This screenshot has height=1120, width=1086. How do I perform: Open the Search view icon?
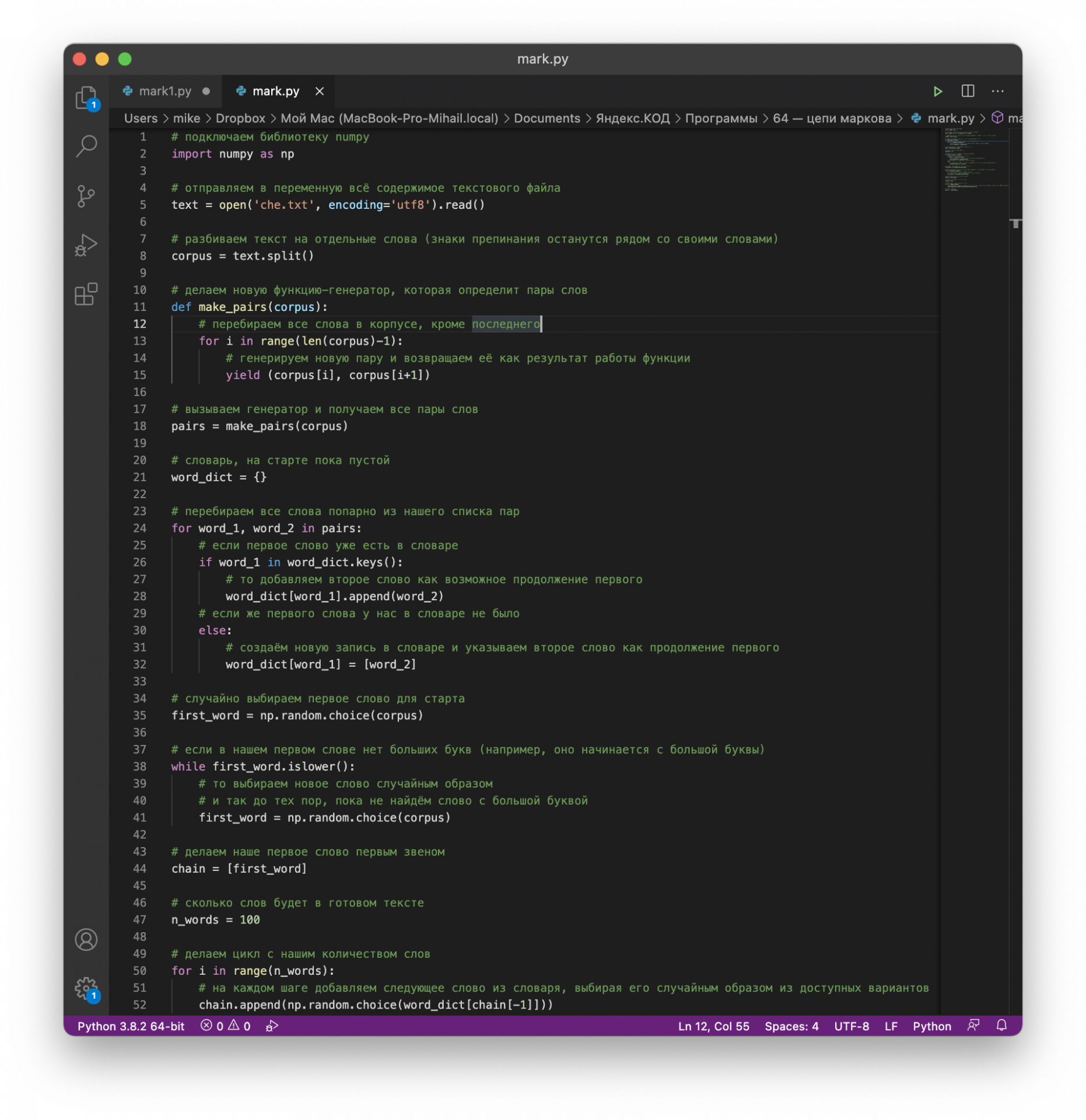pyautogui.click(x=86, y=146)
